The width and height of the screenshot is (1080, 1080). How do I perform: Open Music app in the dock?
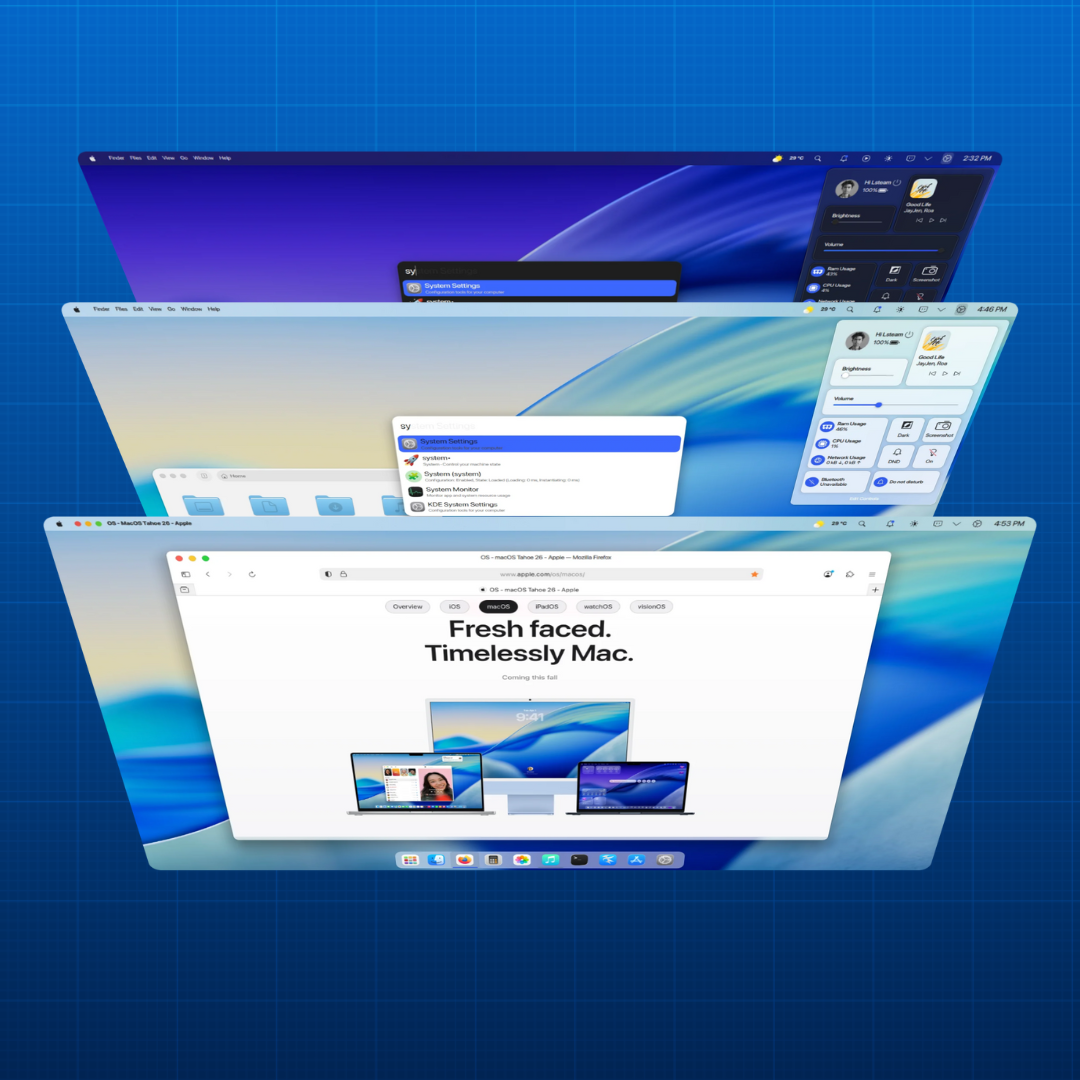pyautogui.click(x=550, y=860)
